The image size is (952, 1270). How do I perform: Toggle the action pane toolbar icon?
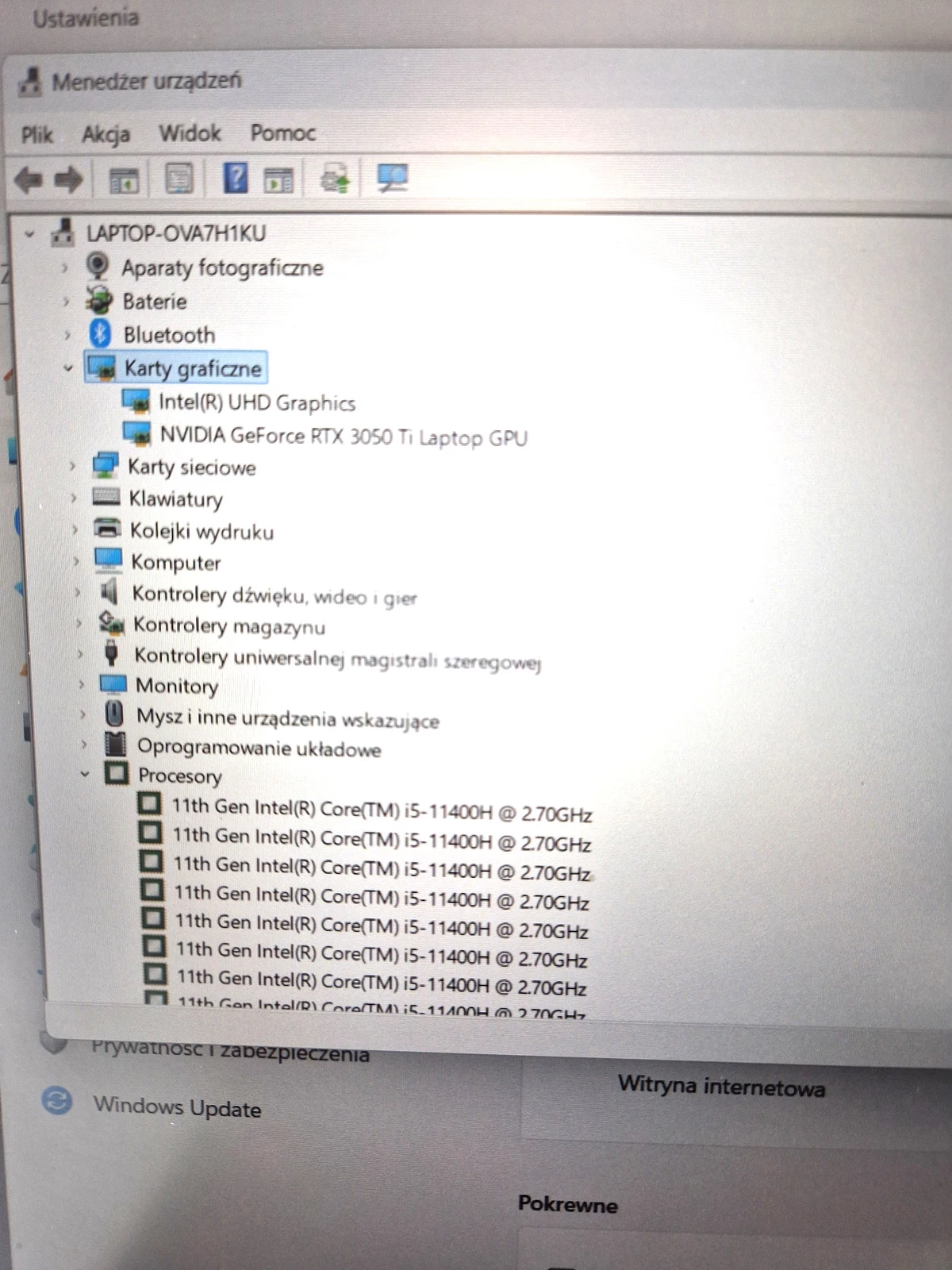point(278,179)
